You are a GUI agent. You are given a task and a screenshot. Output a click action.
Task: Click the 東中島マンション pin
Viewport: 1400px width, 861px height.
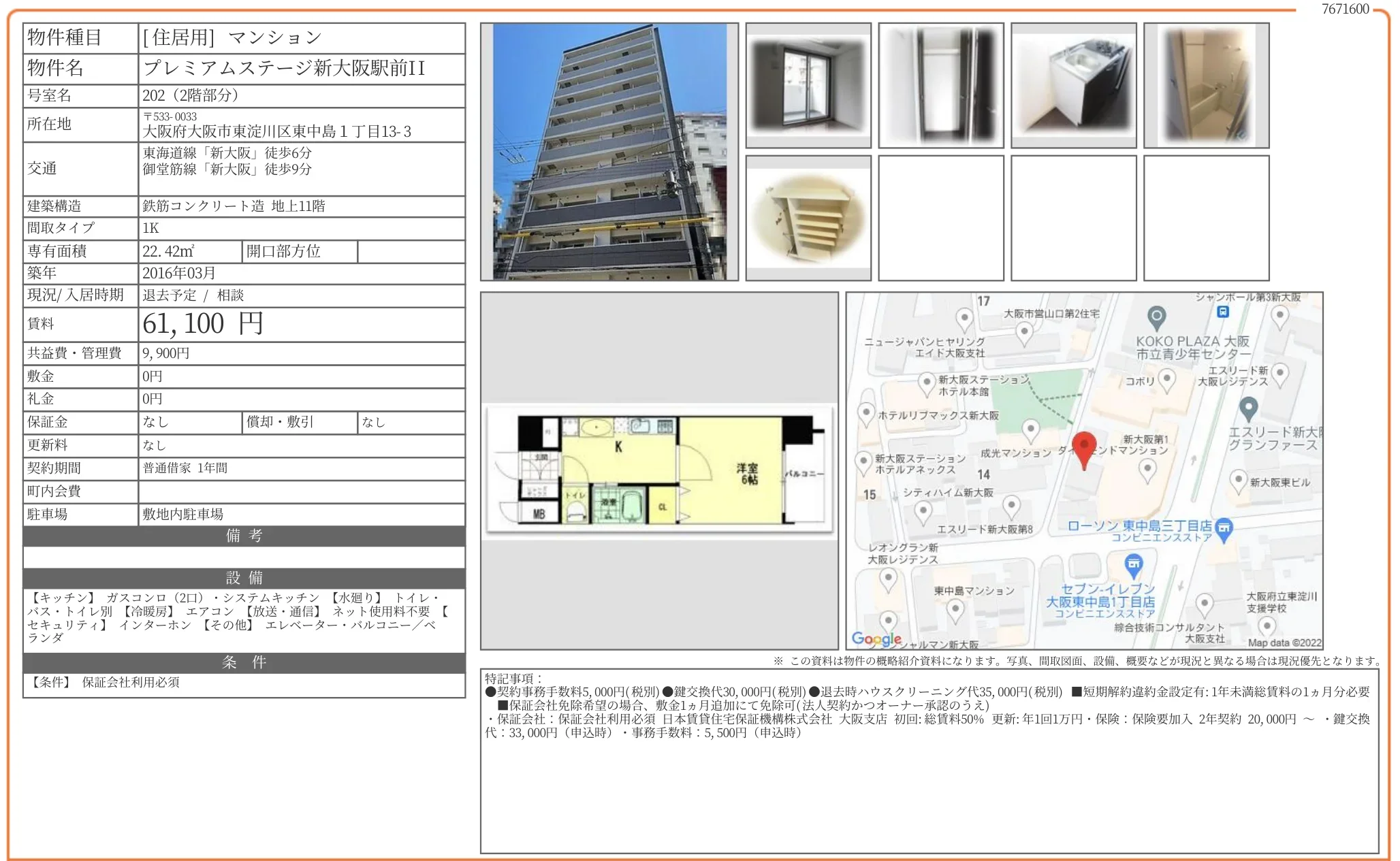pyautogui.click(x=955, y=608)
